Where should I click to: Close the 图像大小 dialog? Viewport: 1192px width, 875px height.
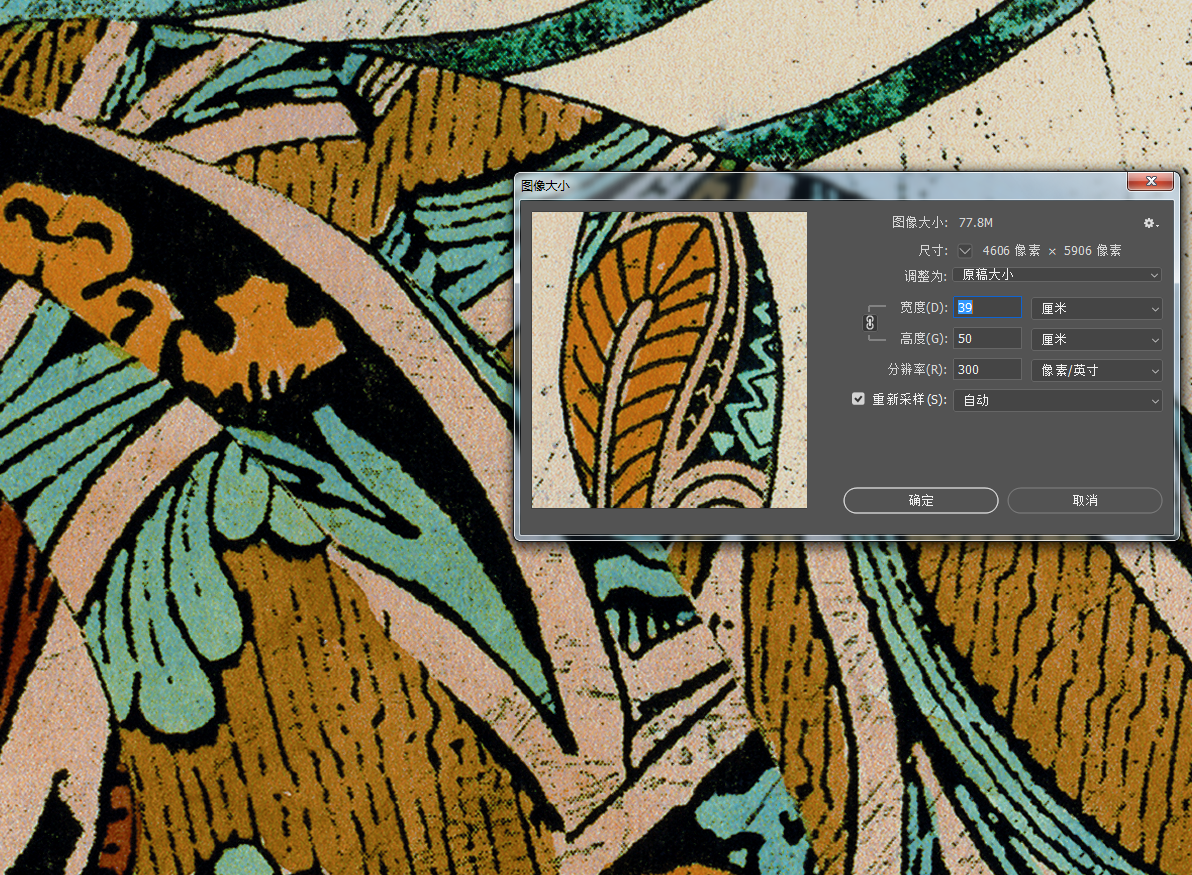[x=1151, y=181]
